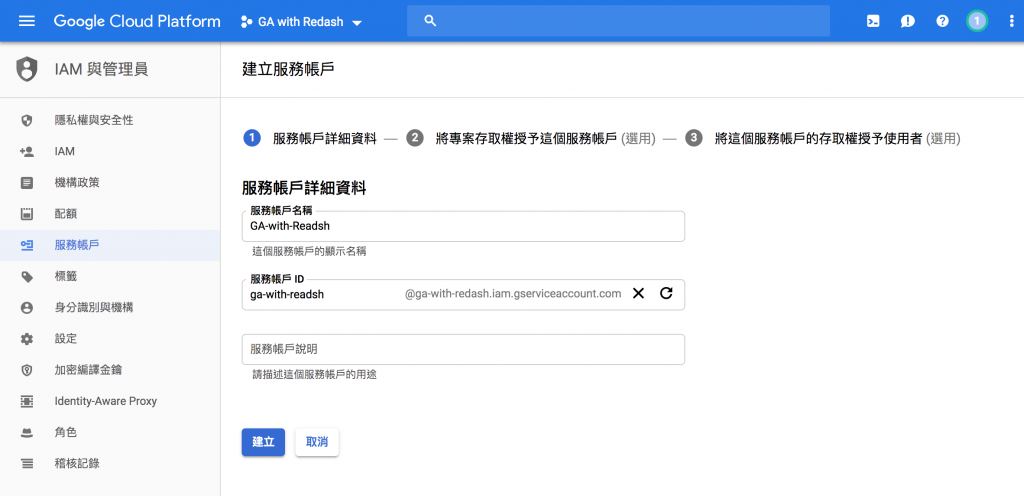Click the 角色 hat icon

[x=27, y=433]
